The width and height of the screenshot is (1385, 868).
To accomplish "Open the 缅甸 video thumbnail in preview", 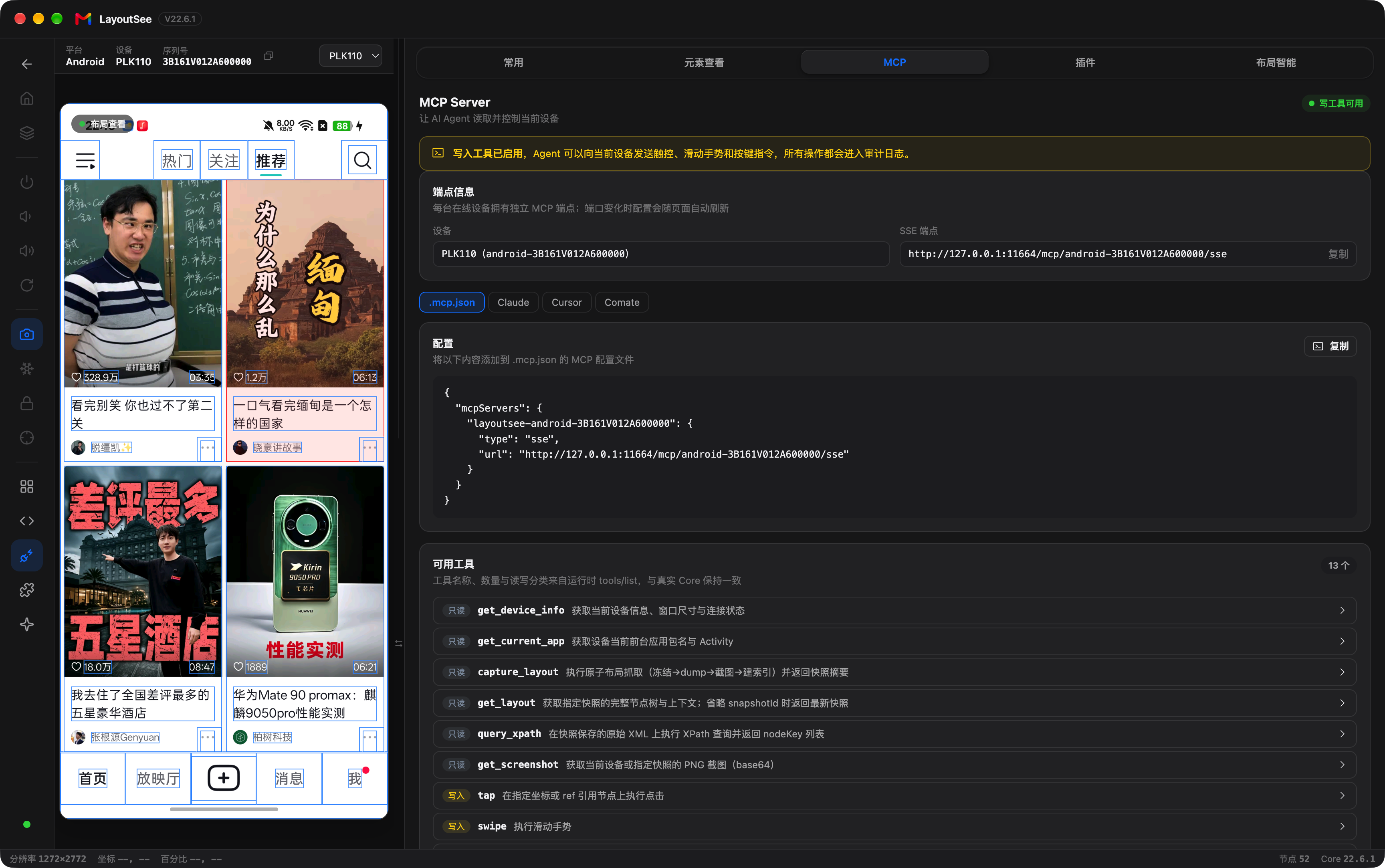I will (305, 284).
